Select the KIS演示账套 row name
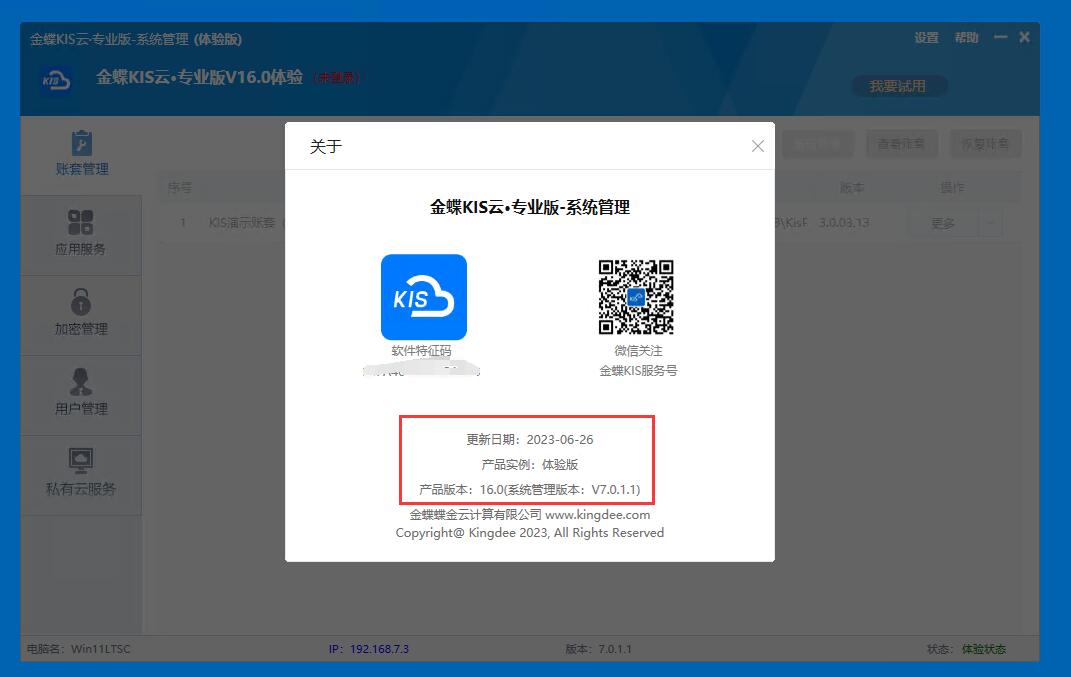 (242, 223)
